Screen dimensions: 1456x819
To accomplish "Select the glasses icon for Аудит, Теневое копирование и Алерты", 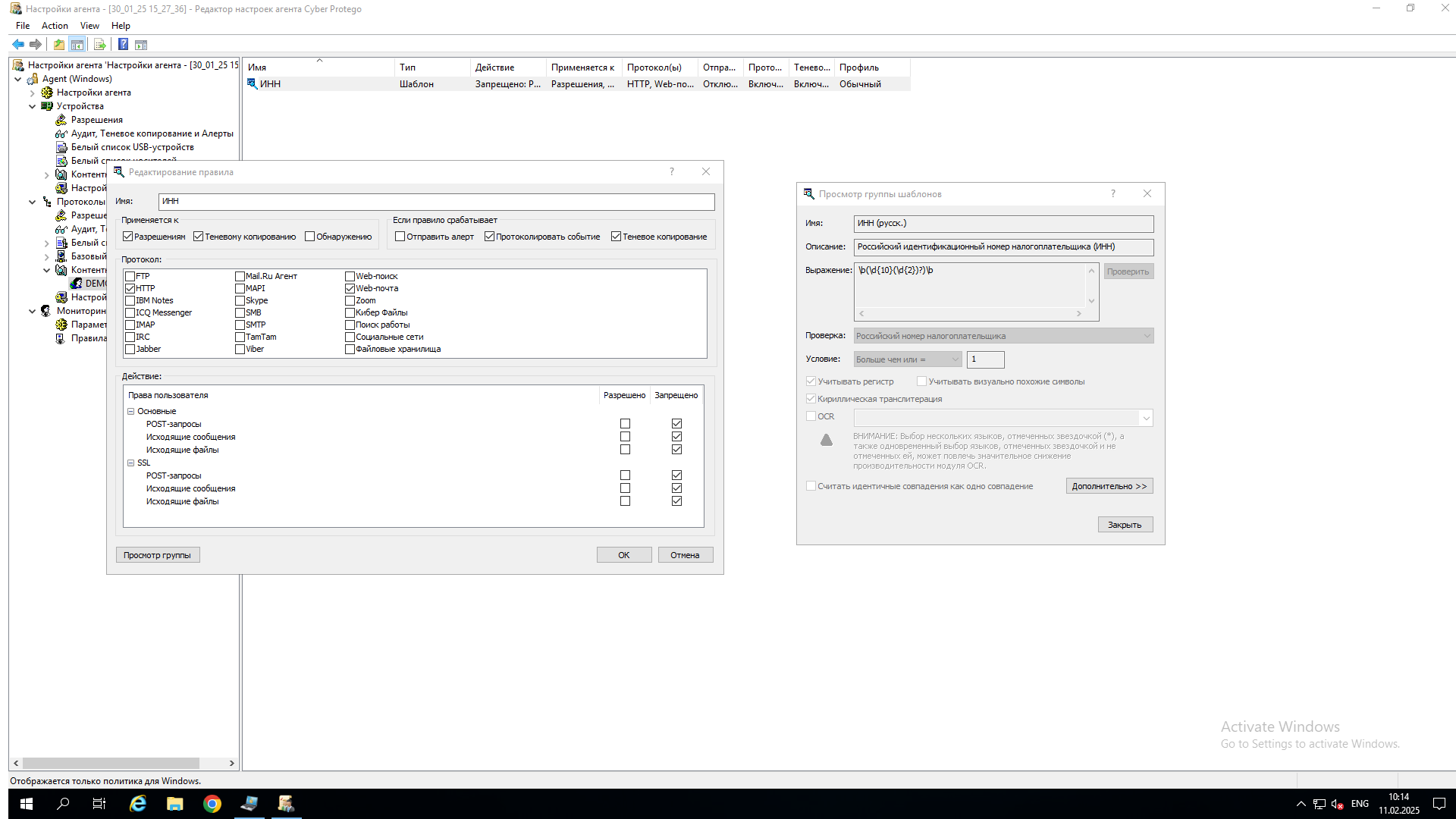I will point(61,133).
